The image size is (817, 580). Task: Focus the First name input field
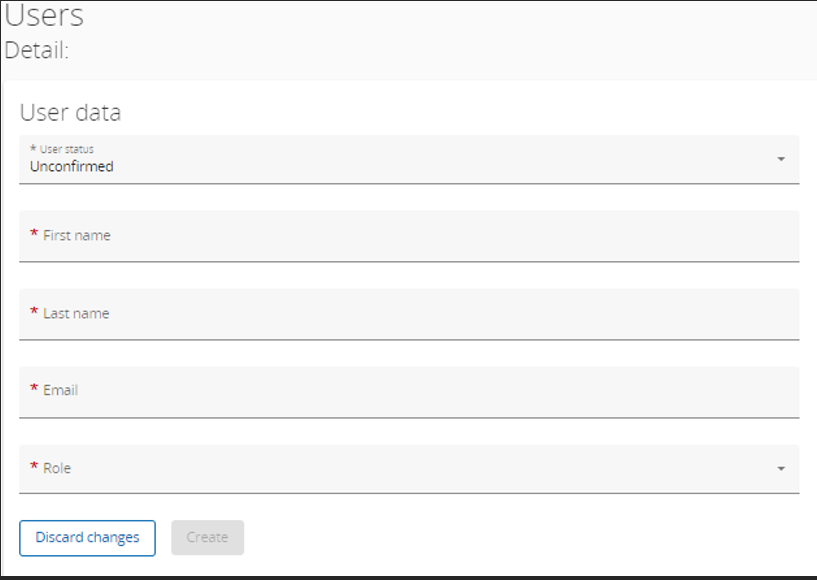400,237
